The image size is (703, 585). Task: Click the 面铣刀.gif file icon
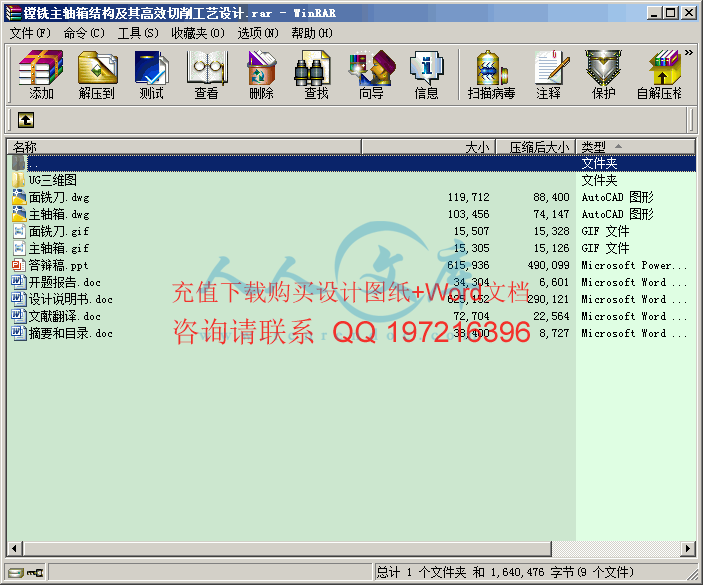point(18,231)
